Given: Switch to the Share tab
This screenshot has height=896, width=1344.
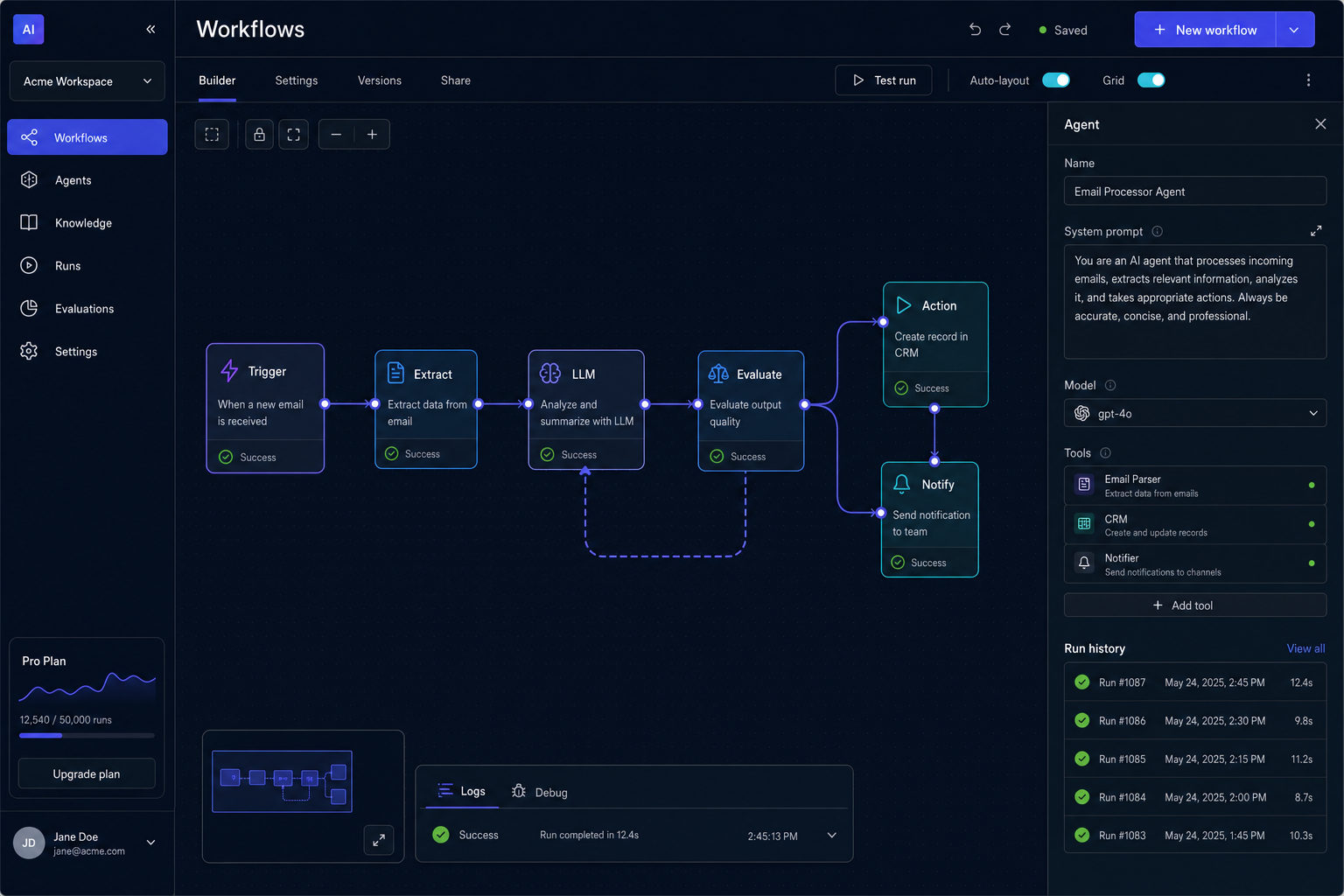Looking at the screenshot, I should [456, 80].
